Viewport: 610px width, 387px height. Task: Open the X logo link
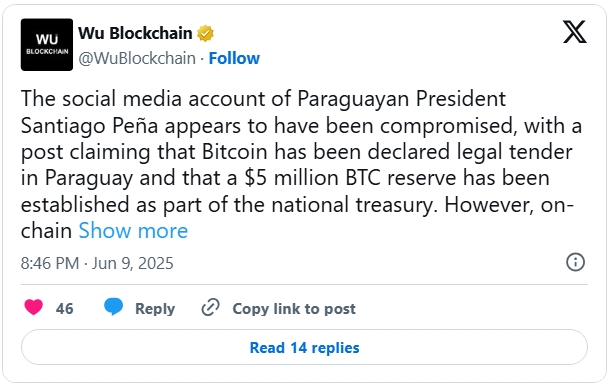point(575,32)
